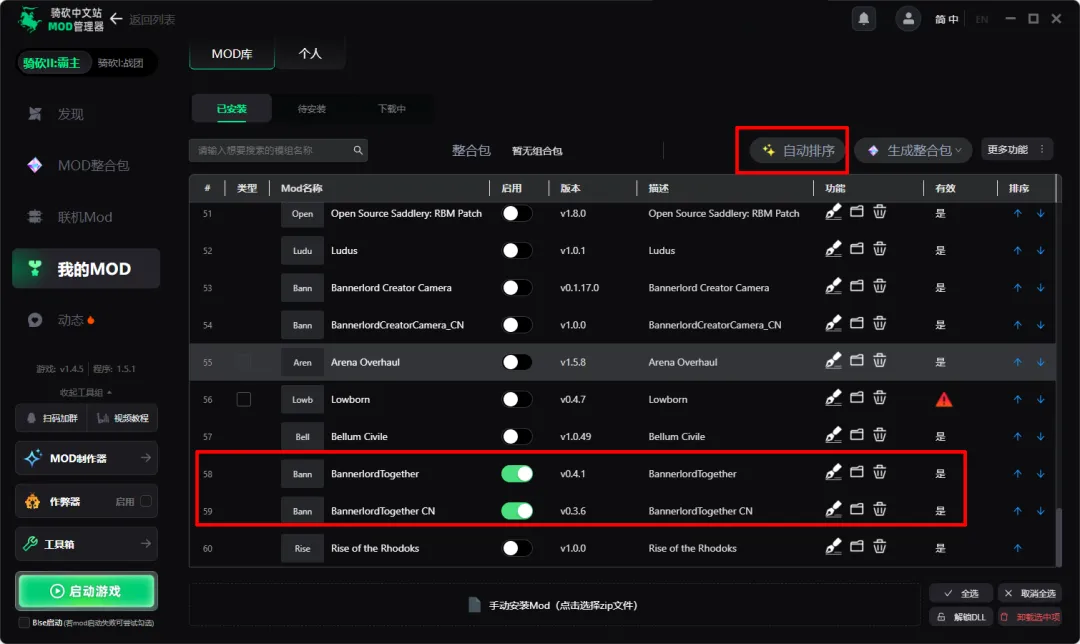Move BannerlordTogether up with the arrow icon
This screenshot has width=1080, height=644.
1017,474
